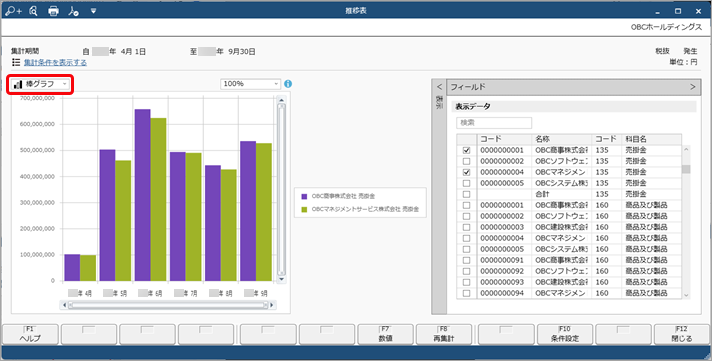Check 0000000004 OBCマネジメント 商品及び製品 row
The width and height of the screenshot is (712, 361).
tap(466, 238)
